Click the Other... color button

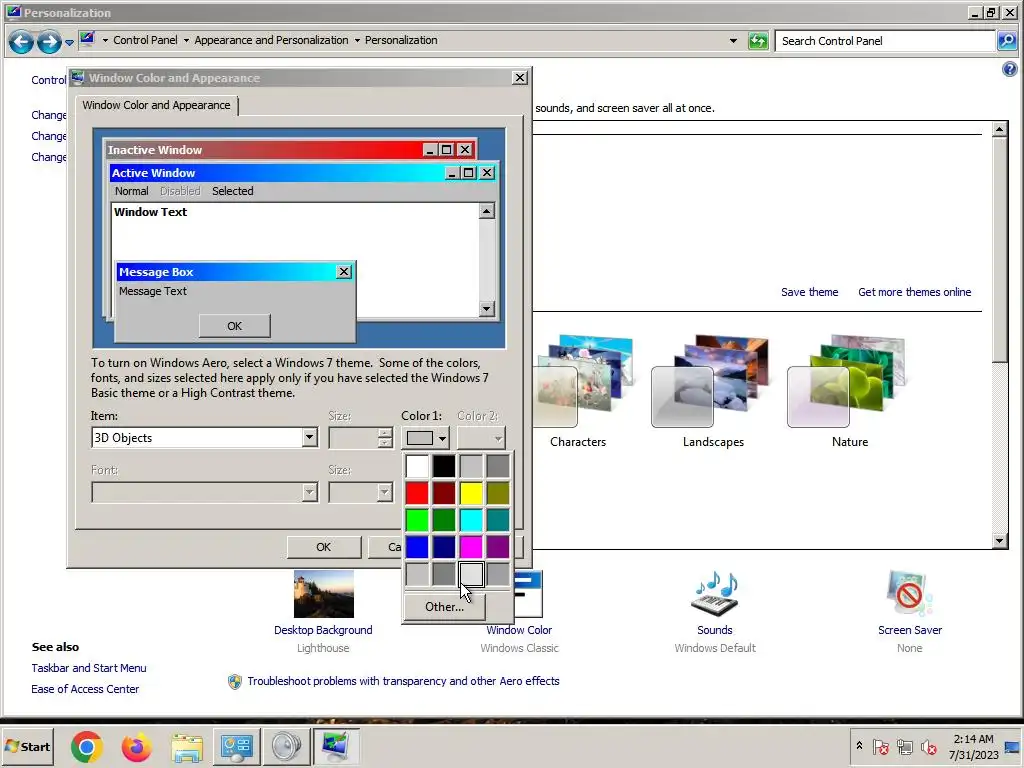[x=445, y=607]
